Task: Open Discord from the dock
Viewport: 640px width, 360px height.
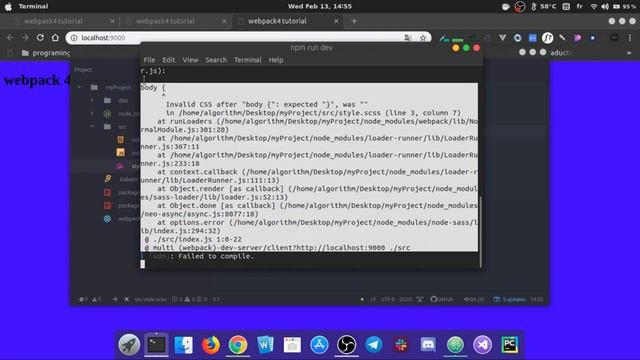Action: (428, 345)
